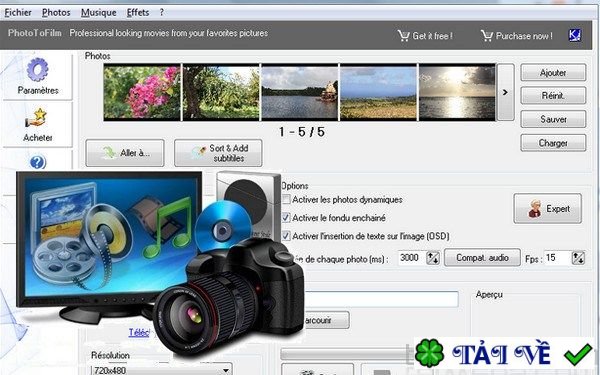Open the Photos menu
The height and width of the screenshot is (375, 600).
[56, 13]
